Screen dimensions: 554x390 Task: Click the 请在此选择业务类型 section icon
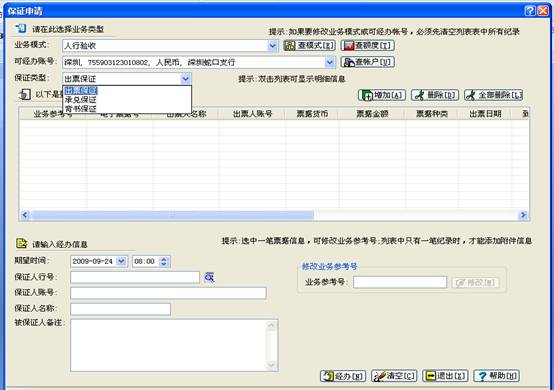(x=21, y=28)
